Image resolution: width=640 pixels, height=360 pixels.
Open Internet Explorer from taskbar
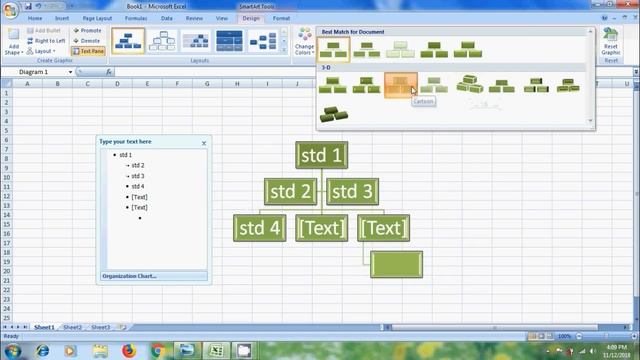[42, 351]
